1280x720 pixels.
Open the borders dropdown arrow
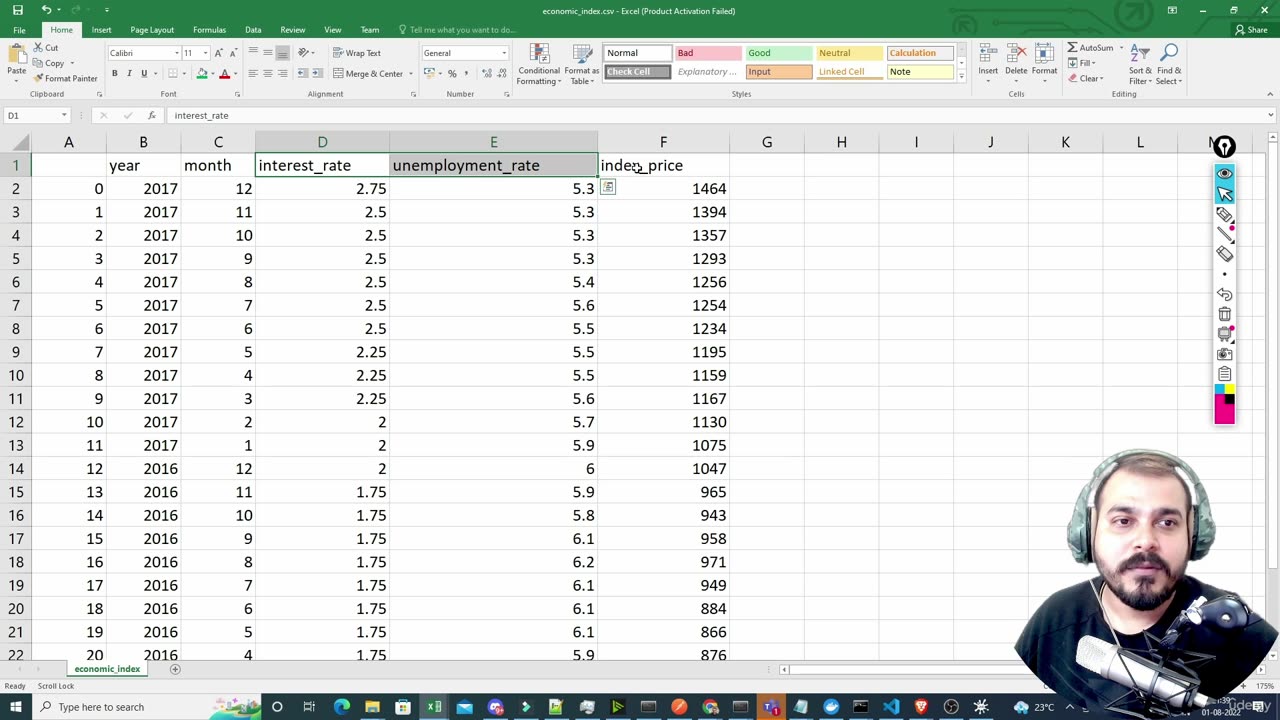click(x=185, y=73)
